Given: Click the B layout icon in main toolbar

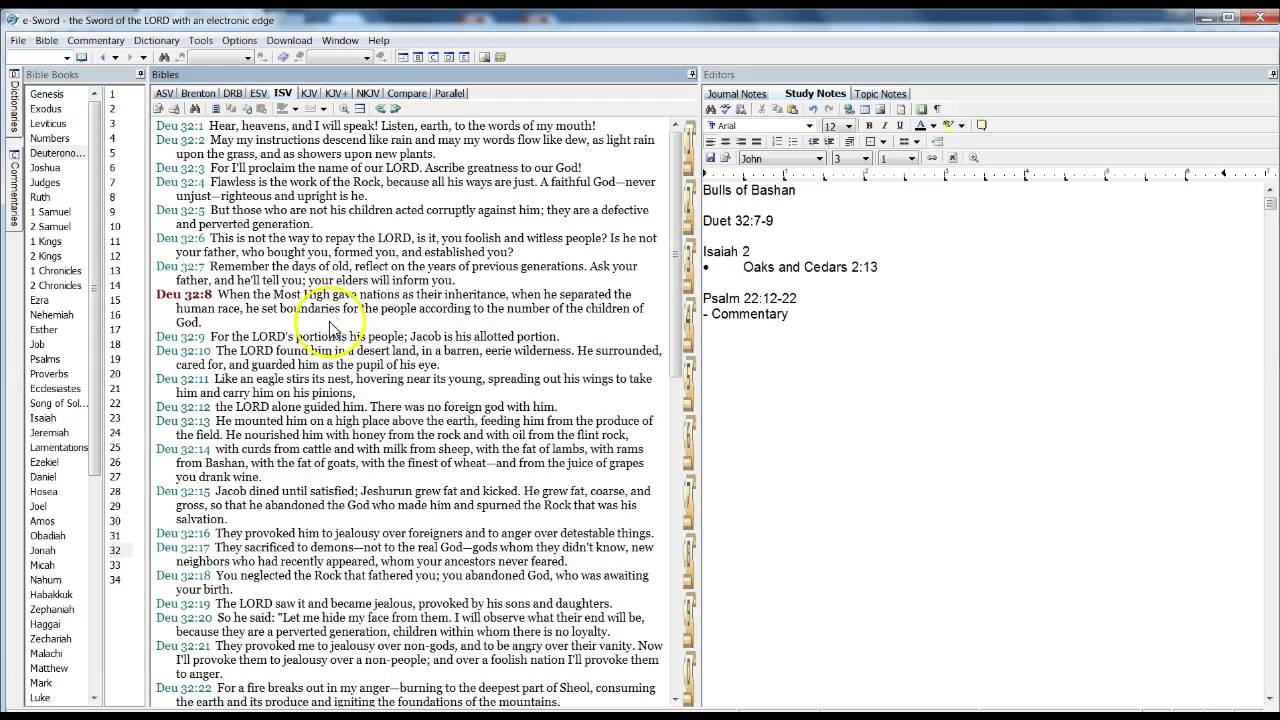Looking at the screenshot, I should (419, 57).
